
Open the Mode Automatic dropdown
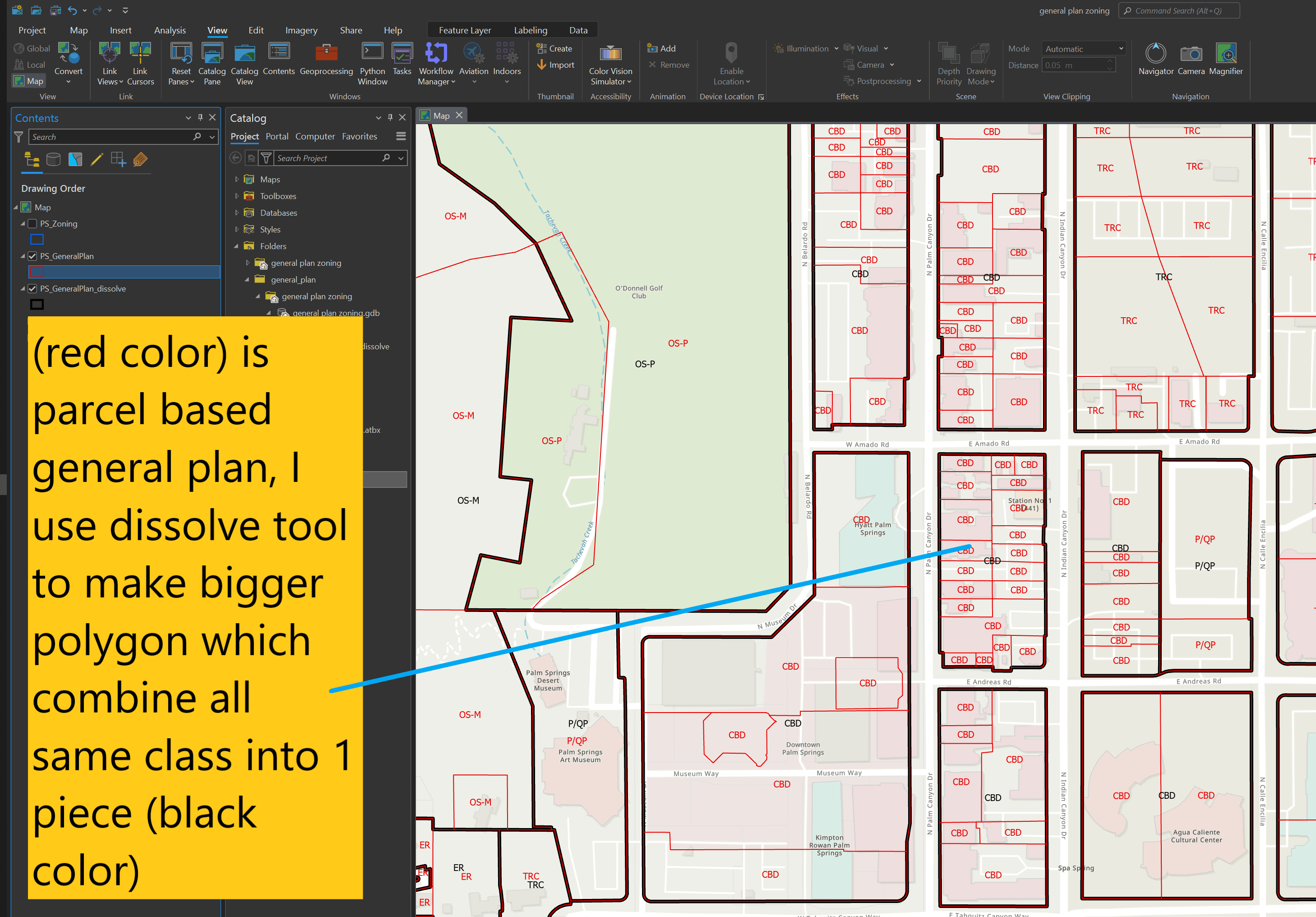coord(1083,49)
